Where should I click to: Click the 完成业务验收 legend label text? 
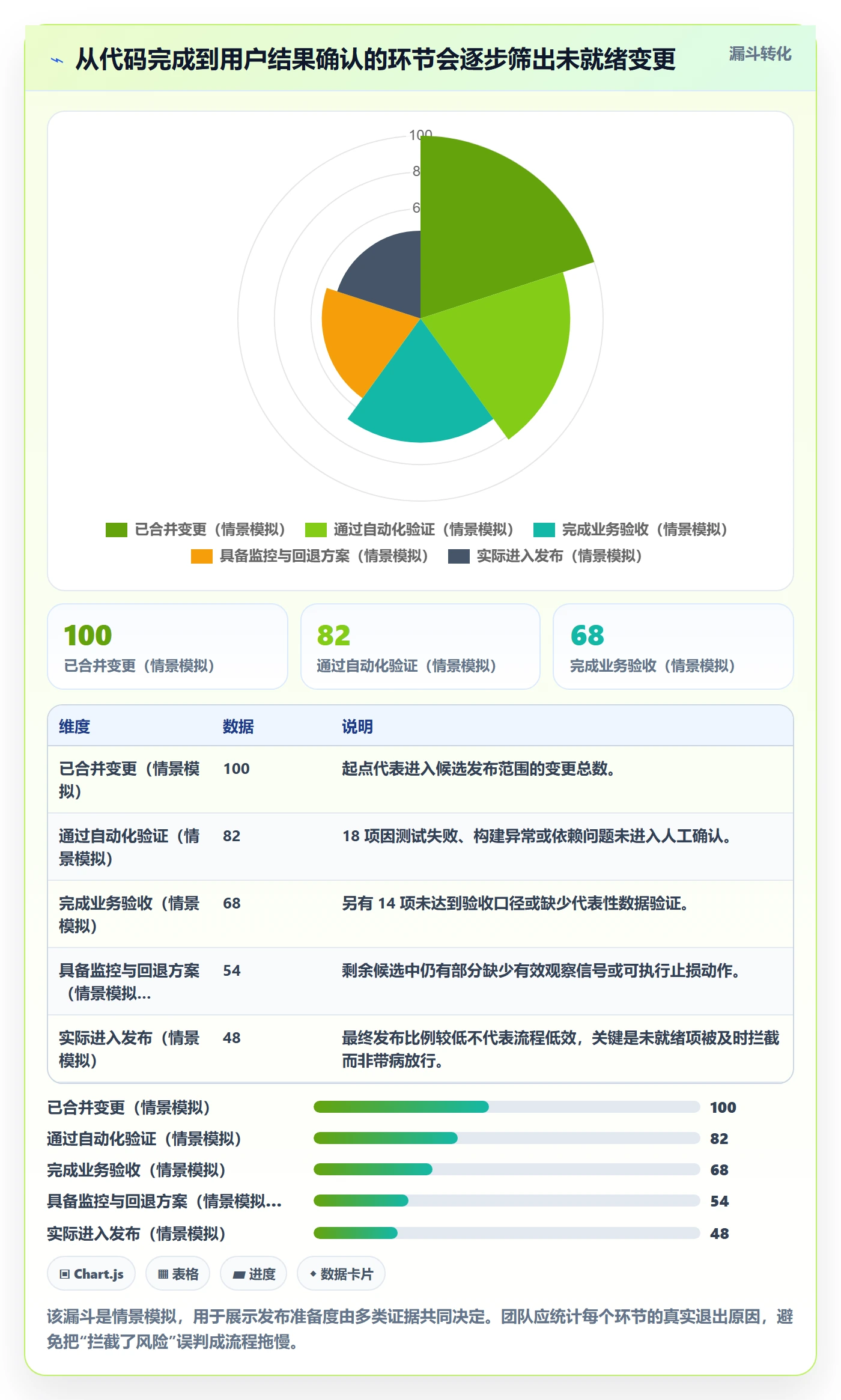(645, 529)
